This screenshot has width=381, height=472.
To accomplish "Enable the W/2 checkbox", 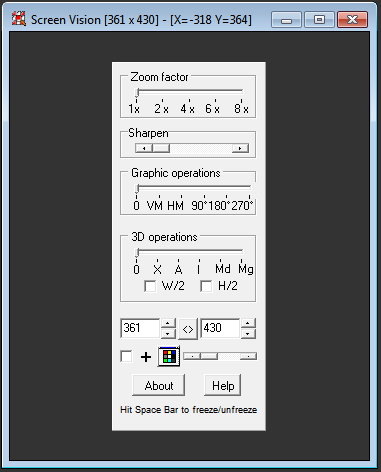I will (x=150, y=286).
